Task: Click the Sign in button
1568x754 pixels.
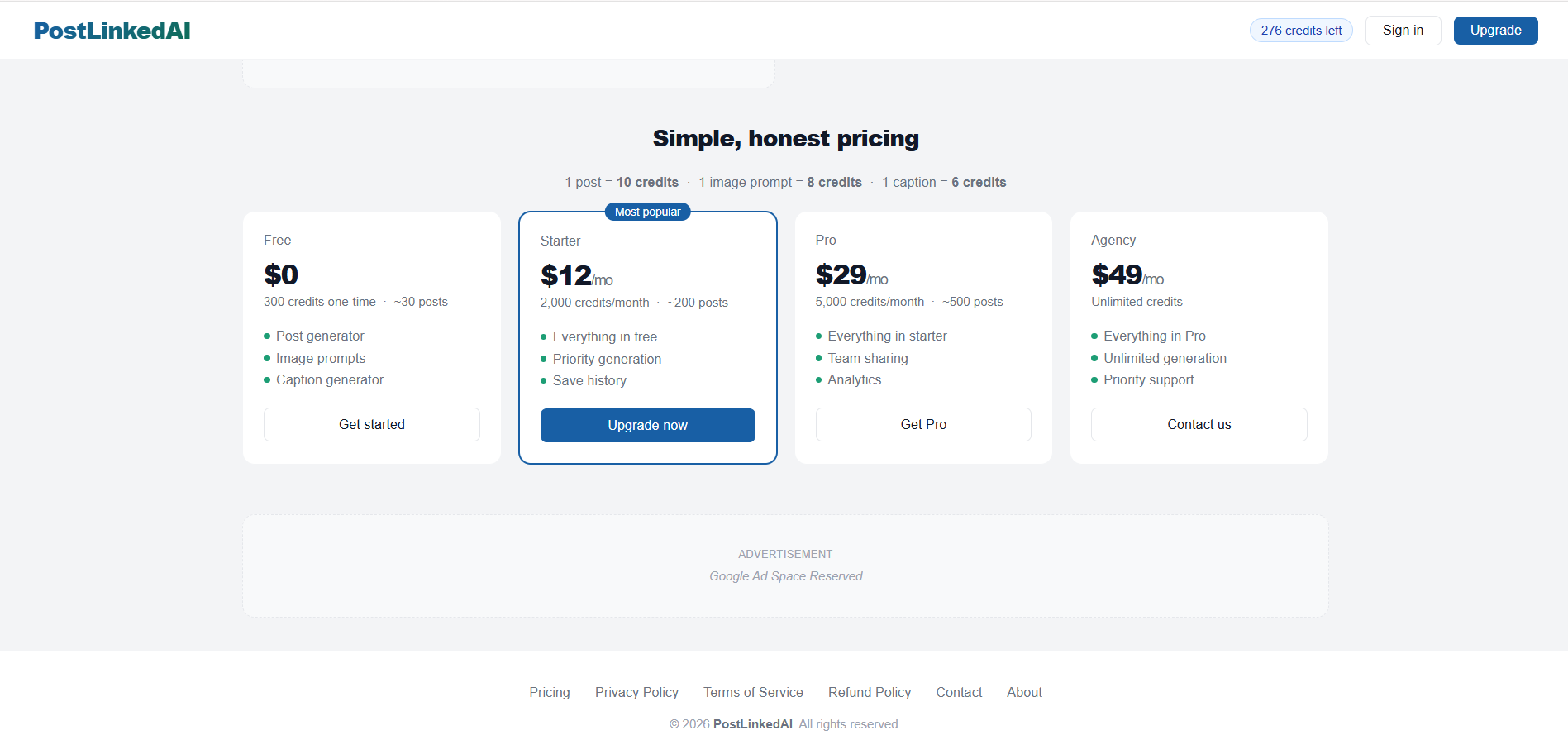Action: 1403,31
